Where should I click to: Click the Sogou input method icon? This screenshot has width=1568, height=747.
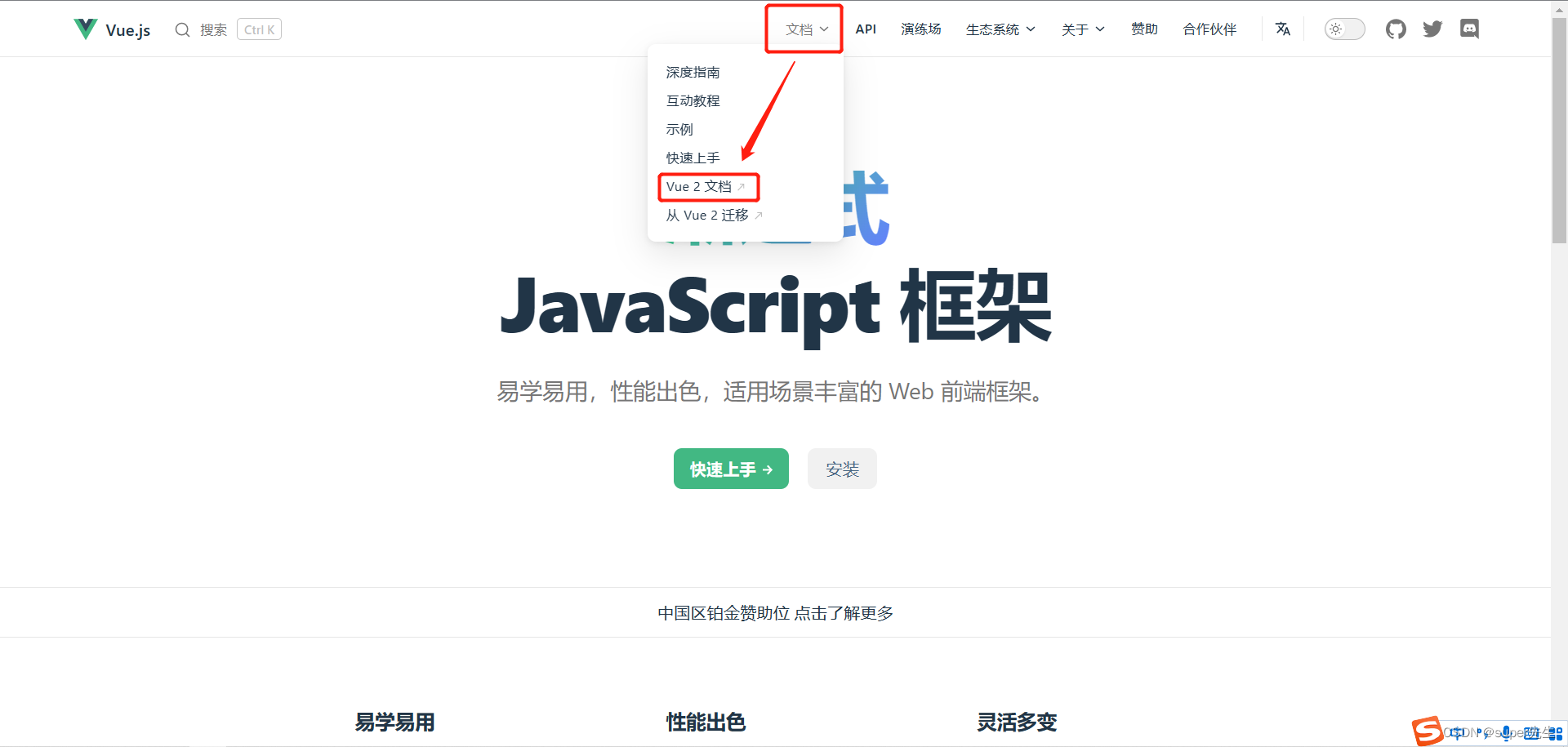tap(1428, 731)
